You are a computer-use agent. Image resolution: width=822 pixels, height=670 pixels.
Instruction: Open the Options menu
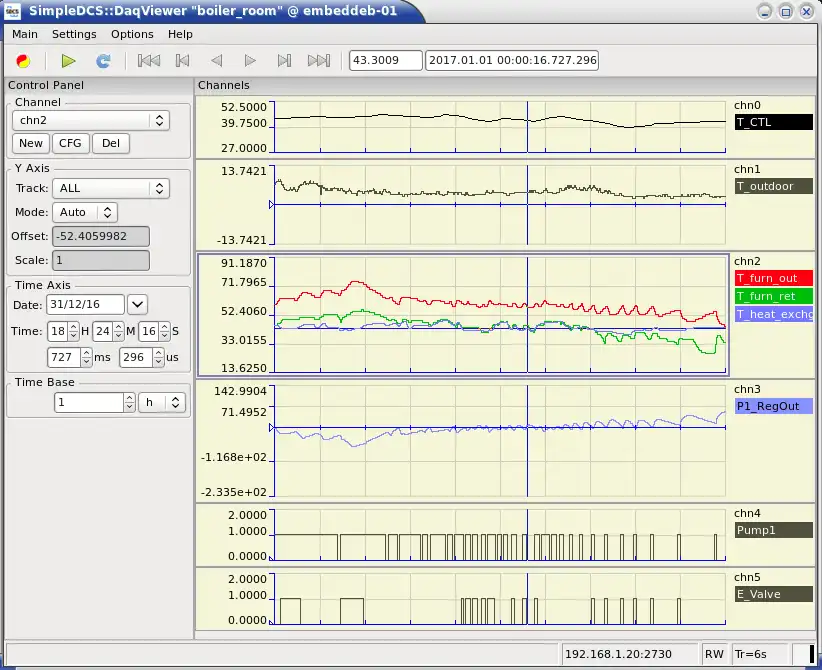click(x=132, y=34)
